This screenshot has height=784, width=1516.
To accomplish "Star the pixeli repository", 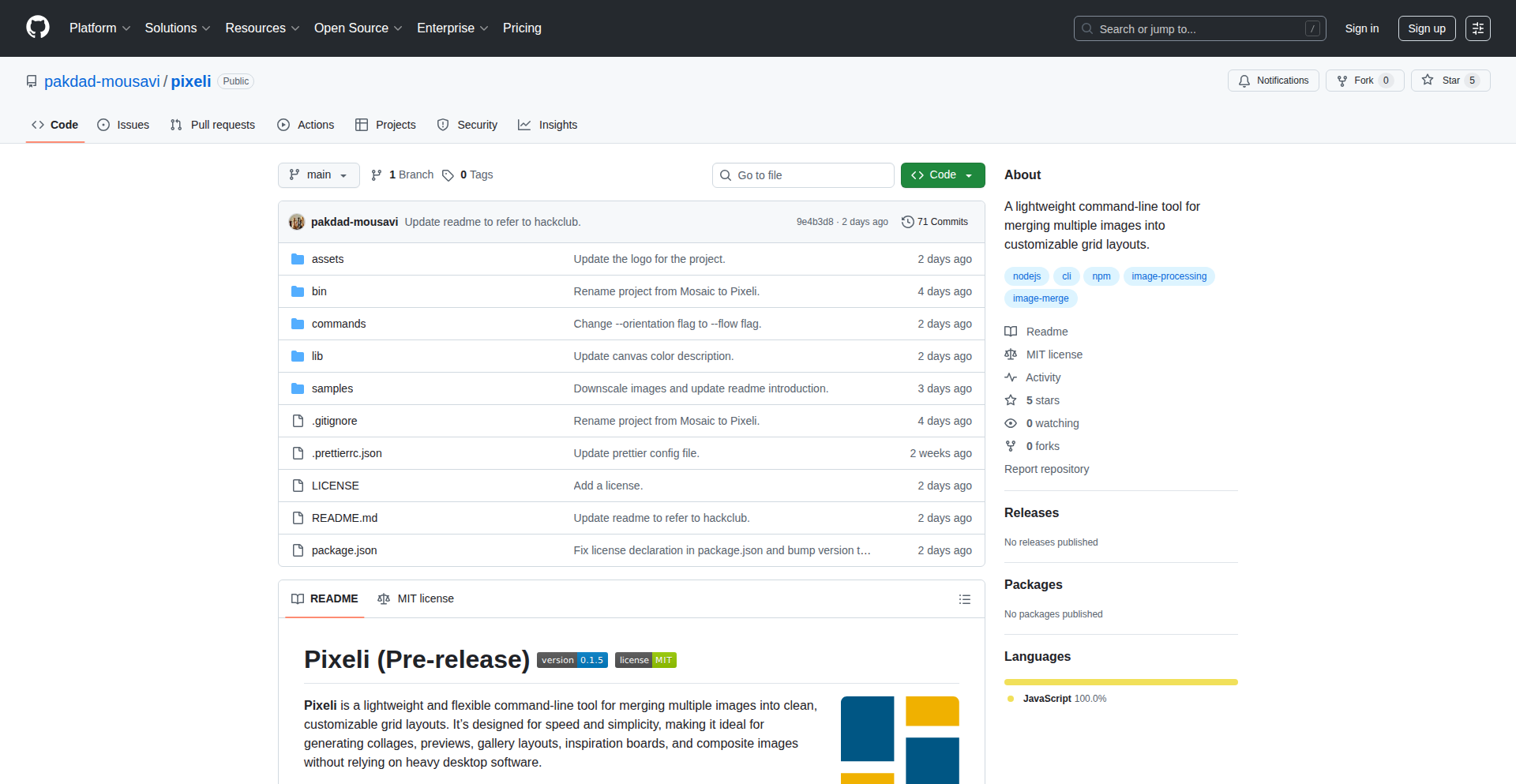I will pyautogui.click(x=1450, y=81).
